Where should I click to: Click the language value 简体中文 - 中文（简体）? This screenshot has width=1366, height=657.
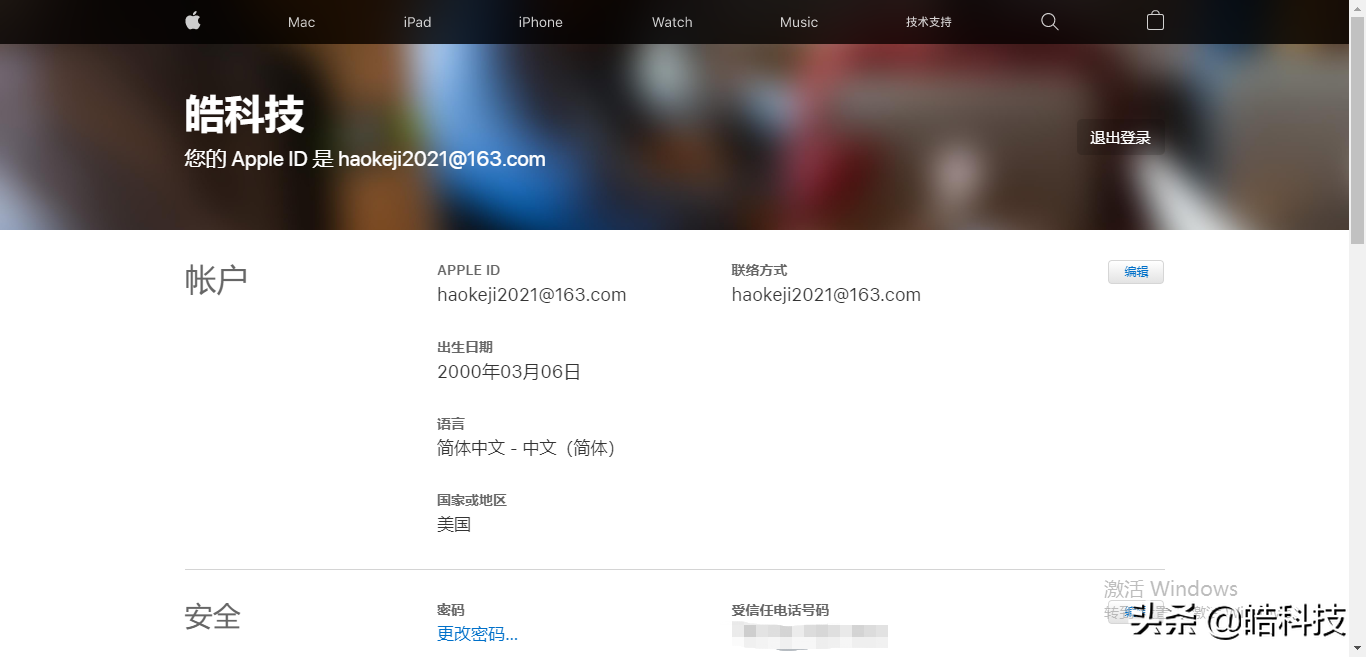527,448
